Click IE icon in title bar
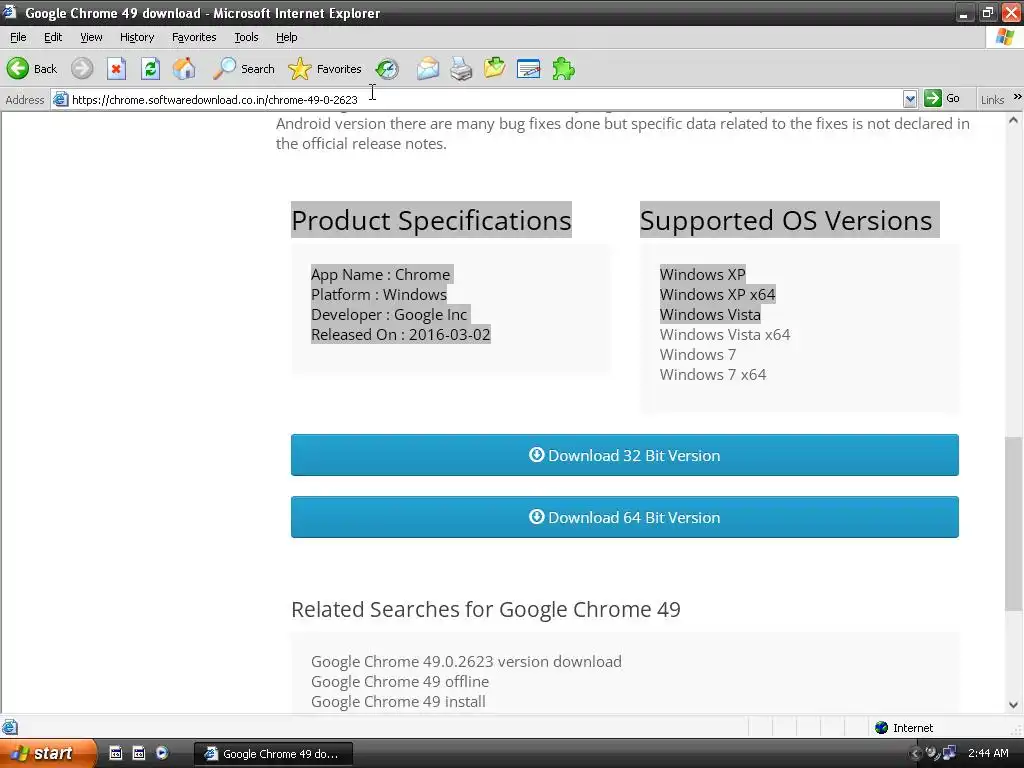This screenshot has height=768, width=1024. (9, 12)
